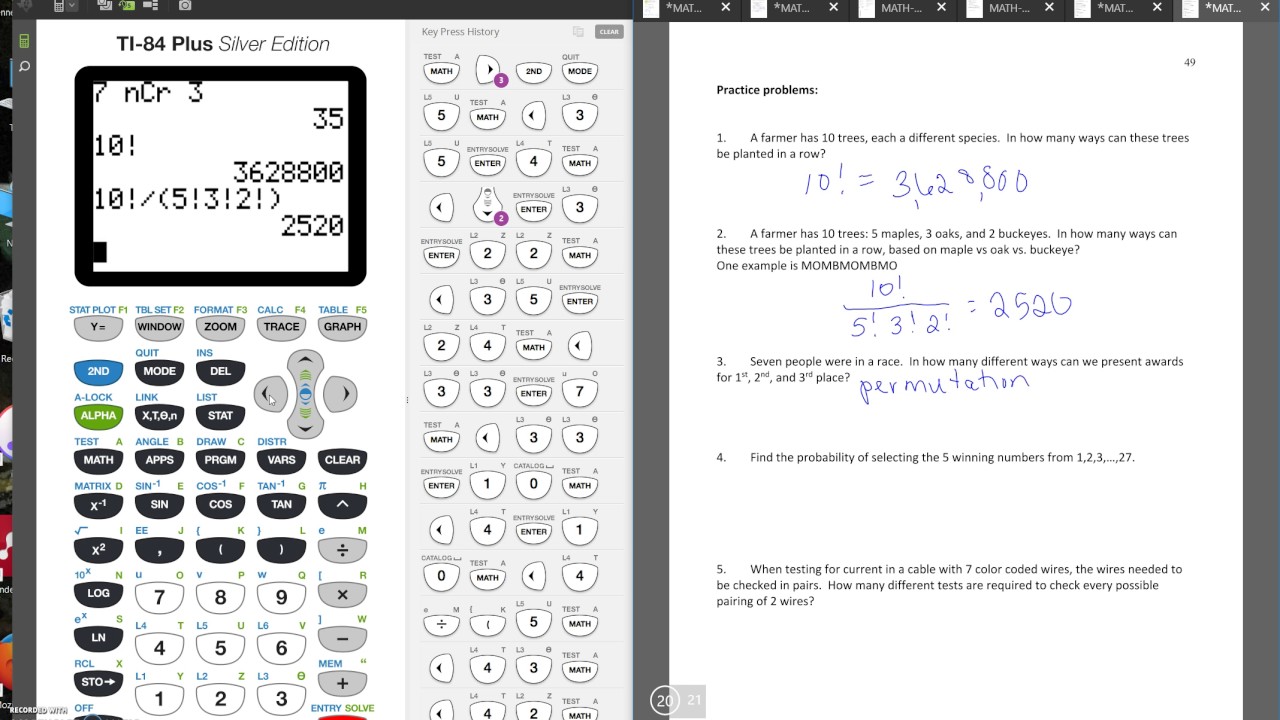
Task: Take a screenshot with the camera icon
Action: click(x=185, y=6)
